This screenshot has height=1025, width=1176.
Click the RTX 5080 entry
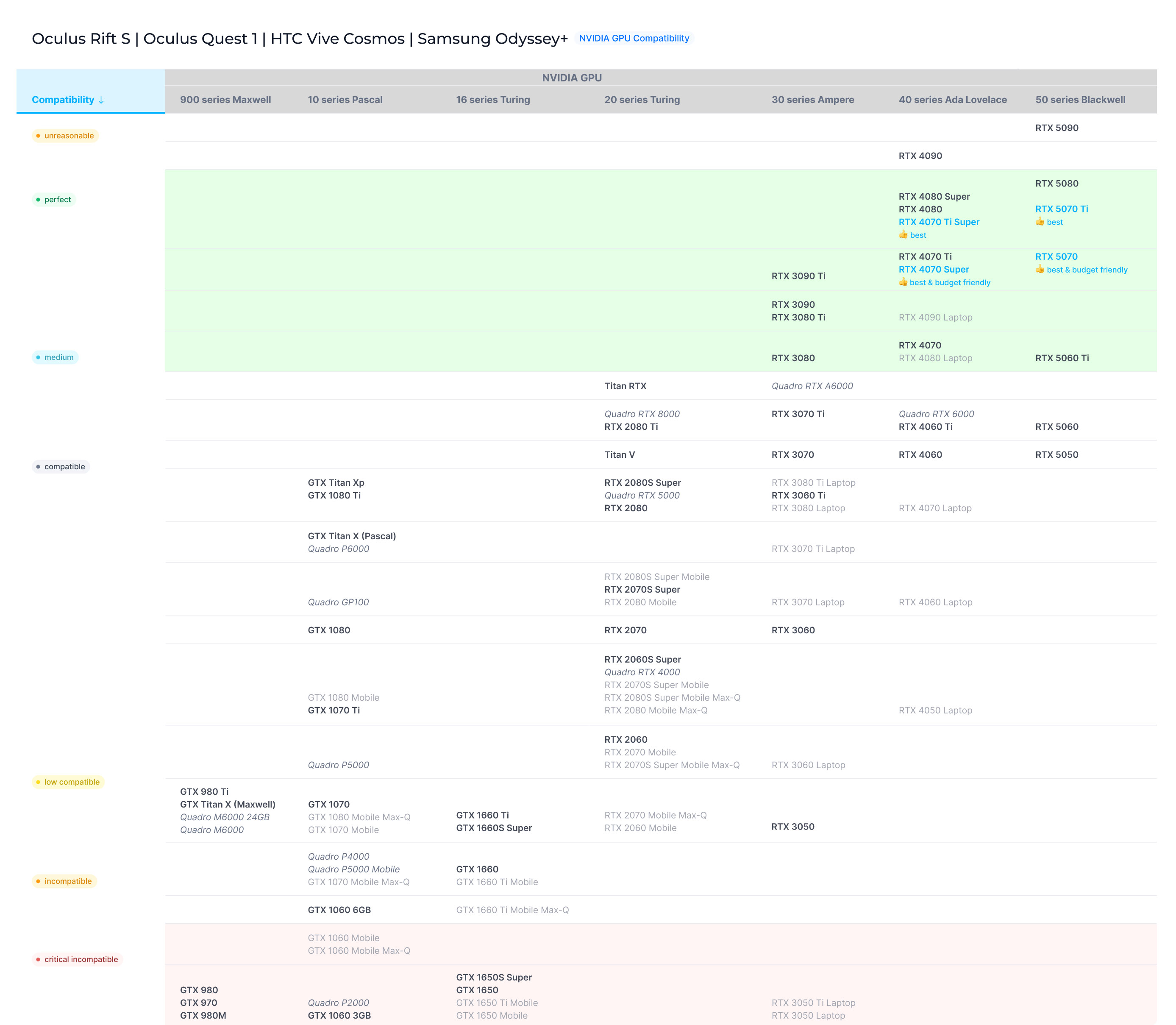coord(1056,184)
